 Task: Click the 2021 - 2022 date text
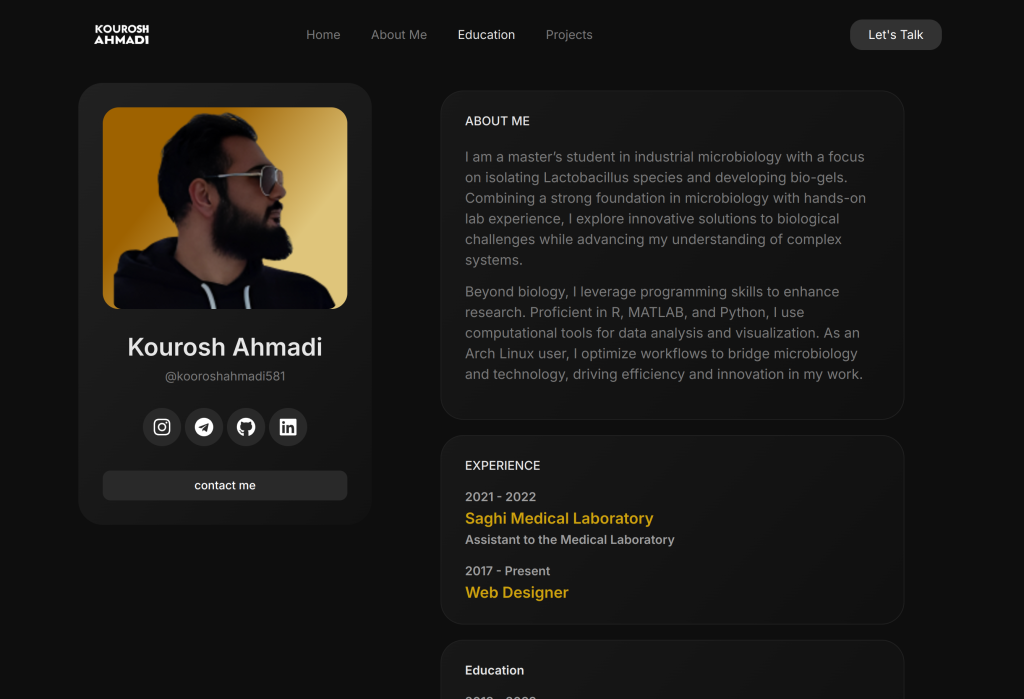click(x=500, y=497)
